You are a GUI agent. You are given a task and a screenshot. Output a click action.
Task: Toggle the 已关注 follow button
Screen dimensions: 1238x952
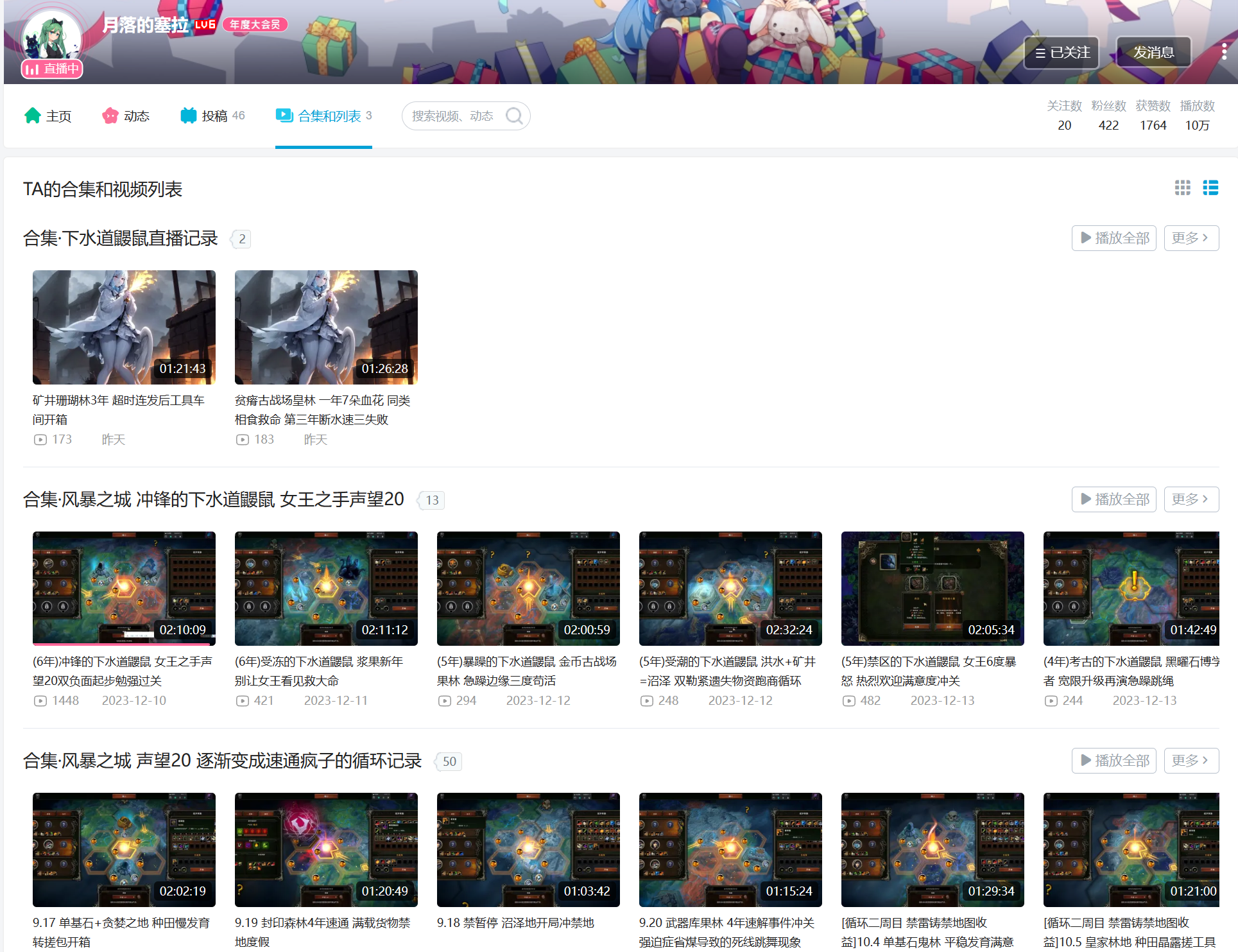pos(1062,53)
